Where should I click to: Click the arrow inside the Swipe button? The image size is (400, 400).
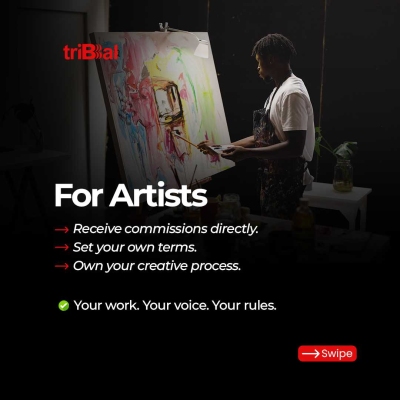click(x=311, y=354)
